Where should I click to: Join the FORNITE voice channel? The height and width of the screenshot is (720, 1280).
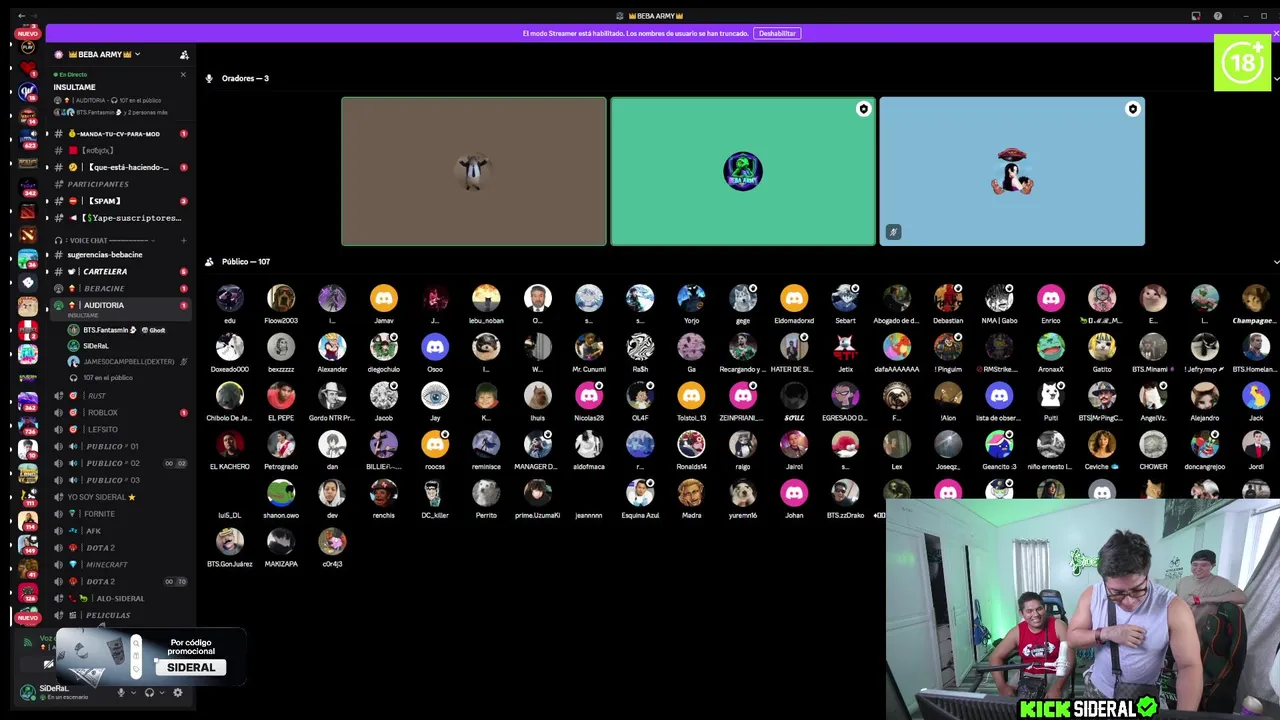120,514
